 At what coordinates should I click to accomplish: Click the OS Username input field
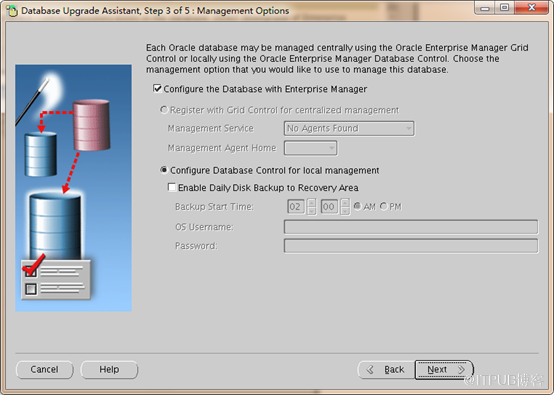(x=411, y=227)
